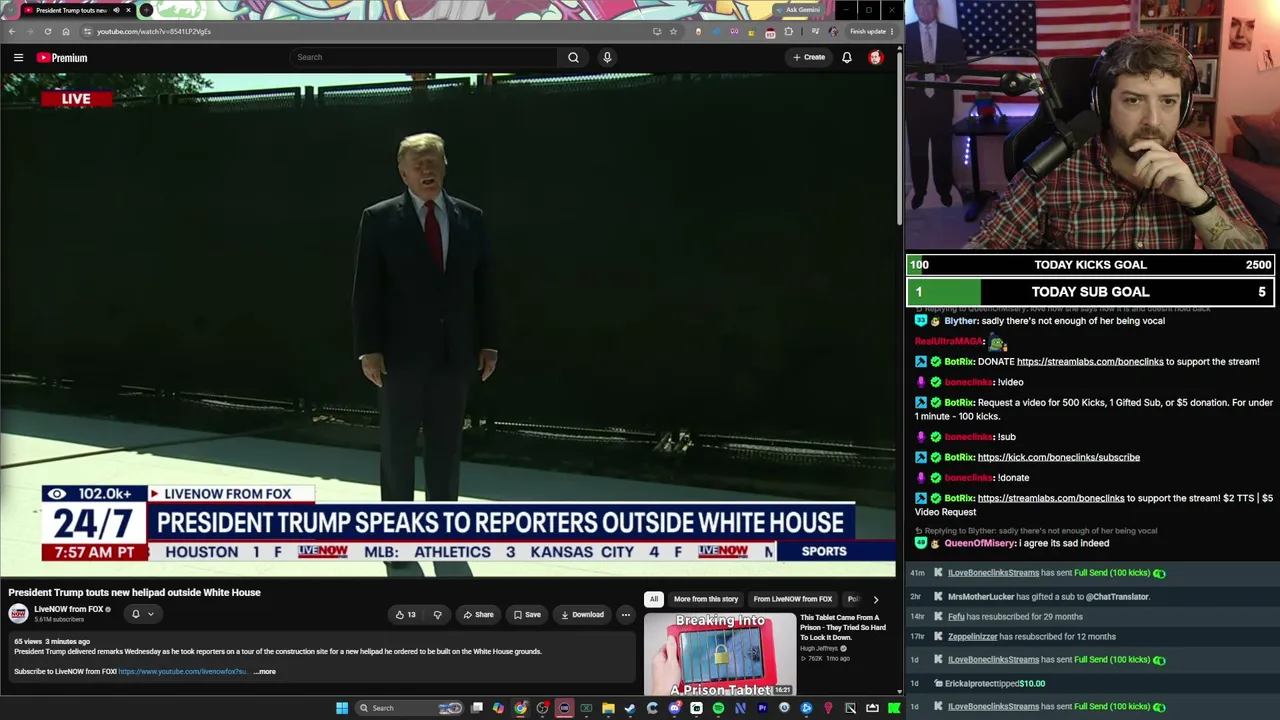Start voice search with the microphone icon
Viewport: 1280px width, 720px height.
coord(607,57)
